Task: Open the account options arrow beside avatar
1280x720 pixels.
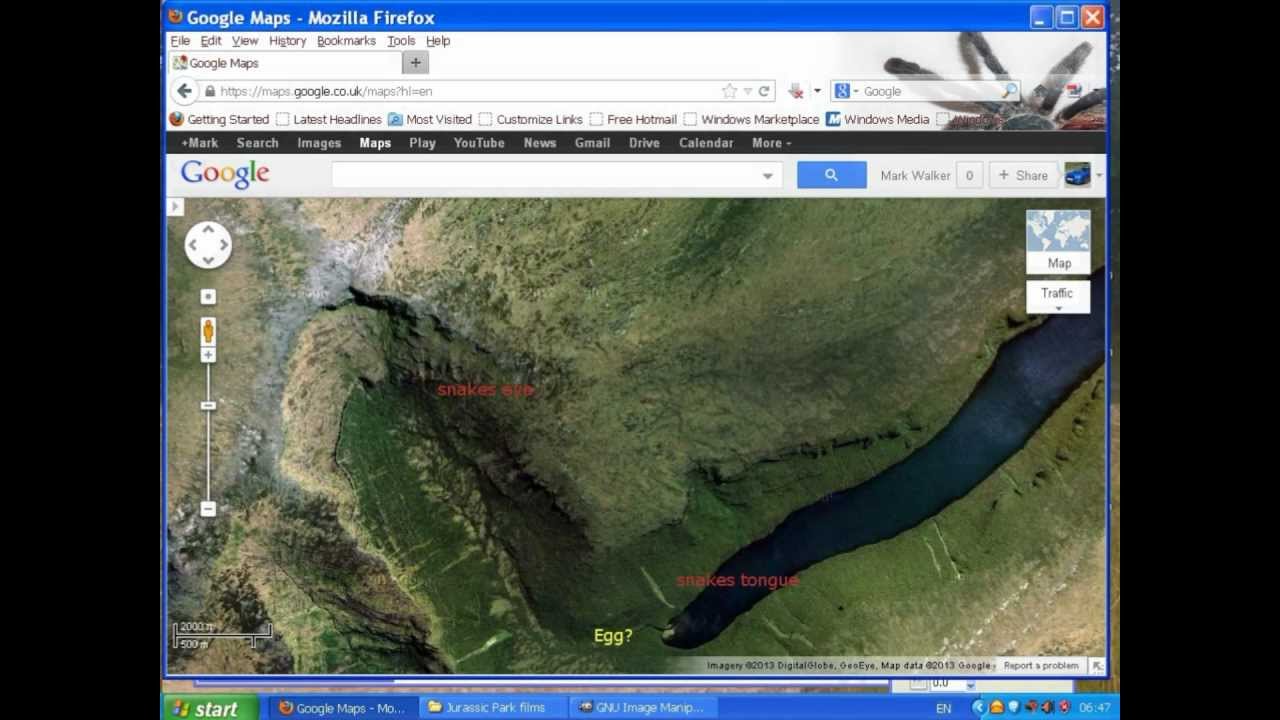Action: click(1099, 175)
